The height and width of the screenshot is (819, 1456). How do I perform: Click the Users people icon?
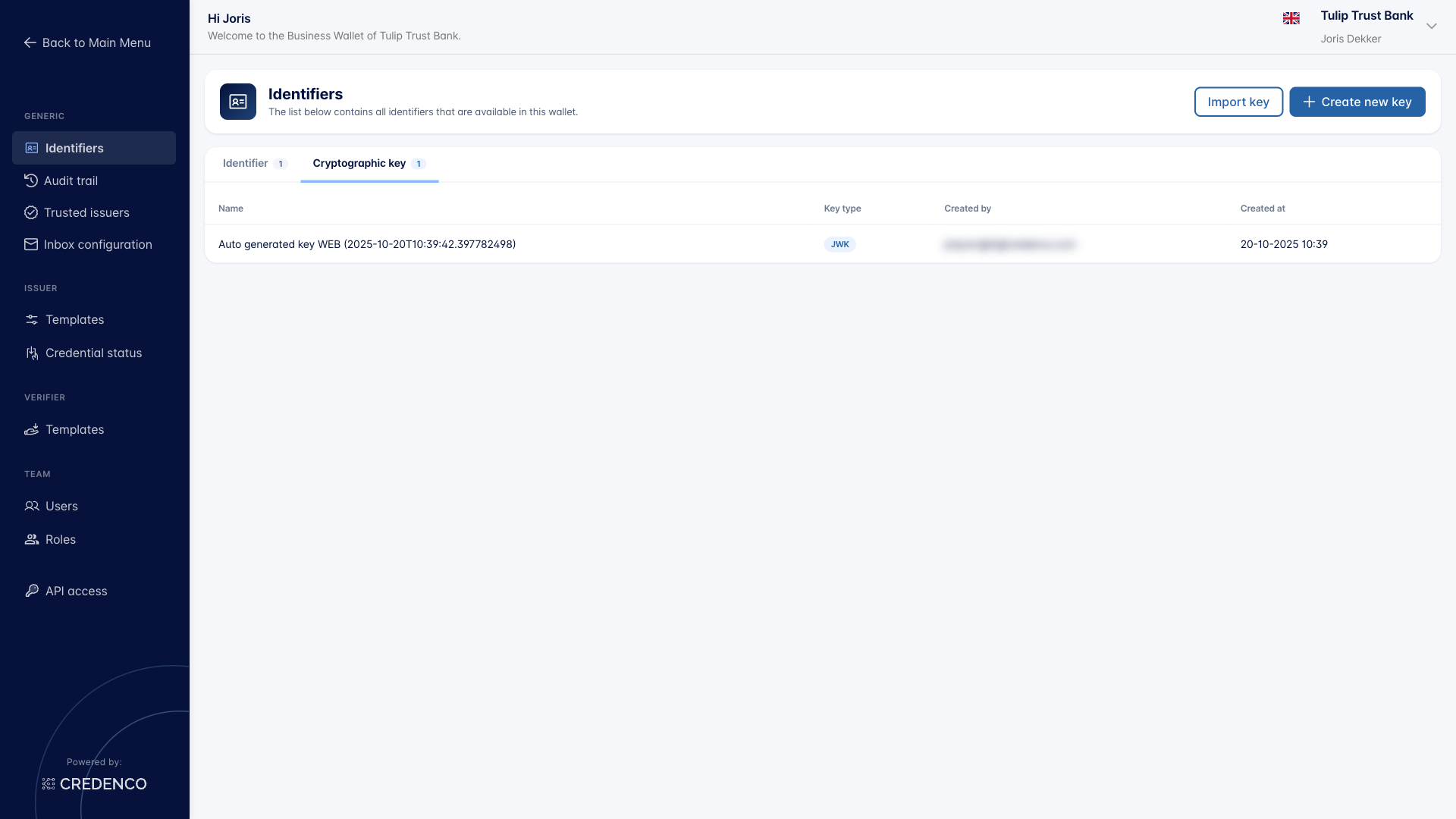coord(32,507)
